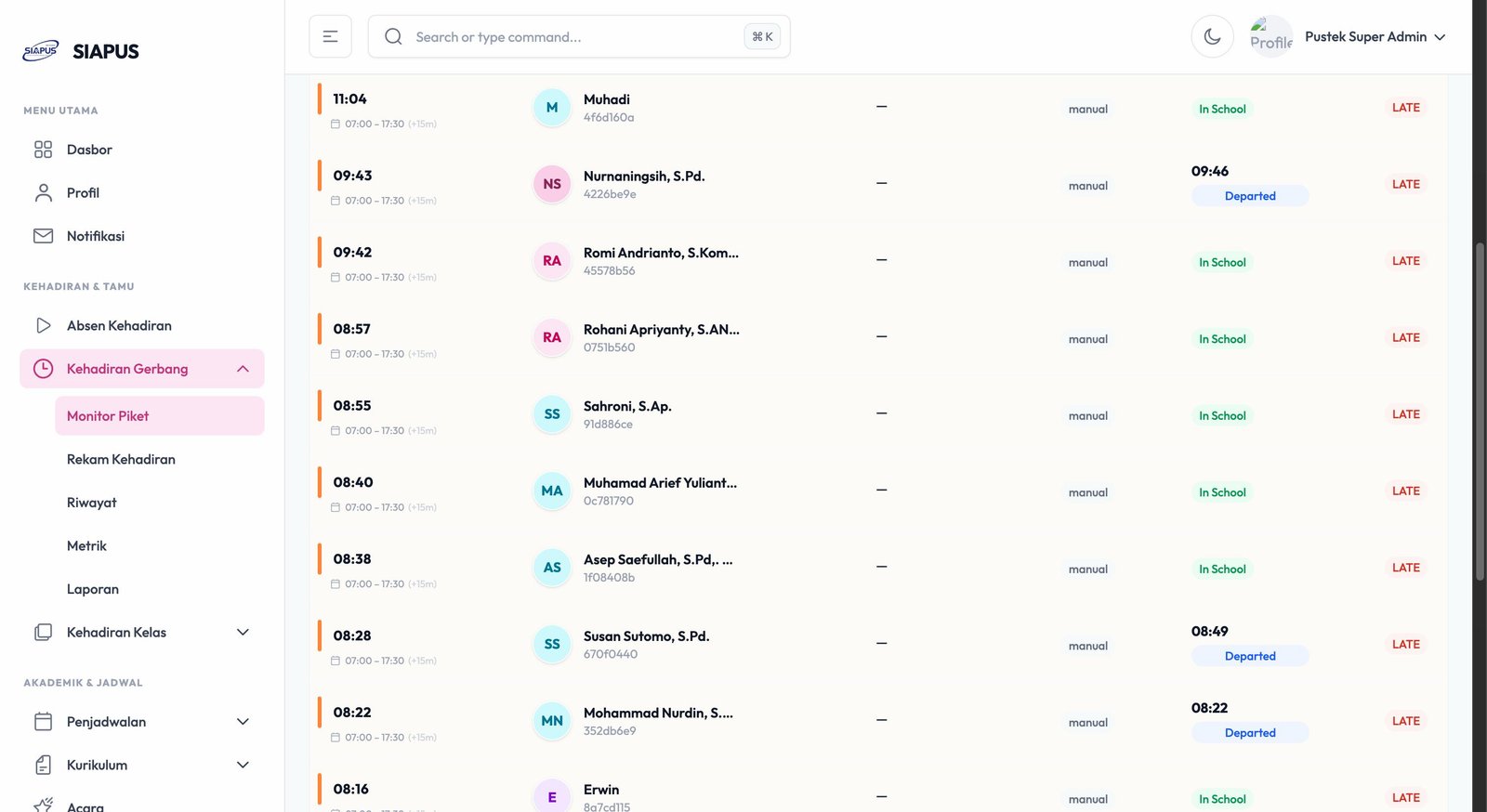Screen dimensions: 1487x812
Task: Click the Departed badge for Mohammad Nurdin
Action: tap(1250, 733)
